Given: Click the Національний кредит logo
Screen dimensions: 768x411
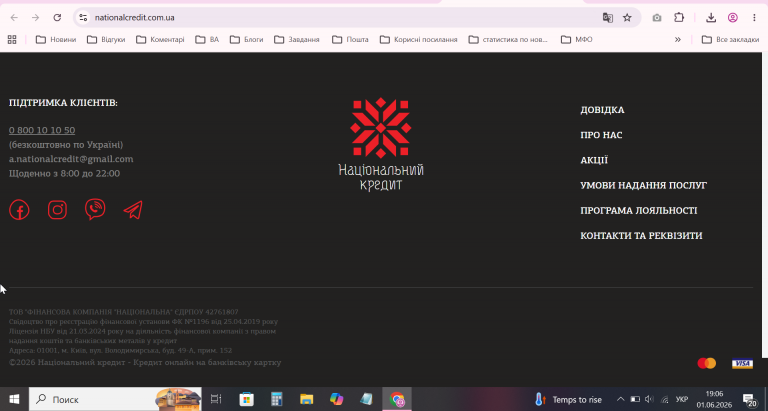Looking at the screenshot, I should (381, 144).
